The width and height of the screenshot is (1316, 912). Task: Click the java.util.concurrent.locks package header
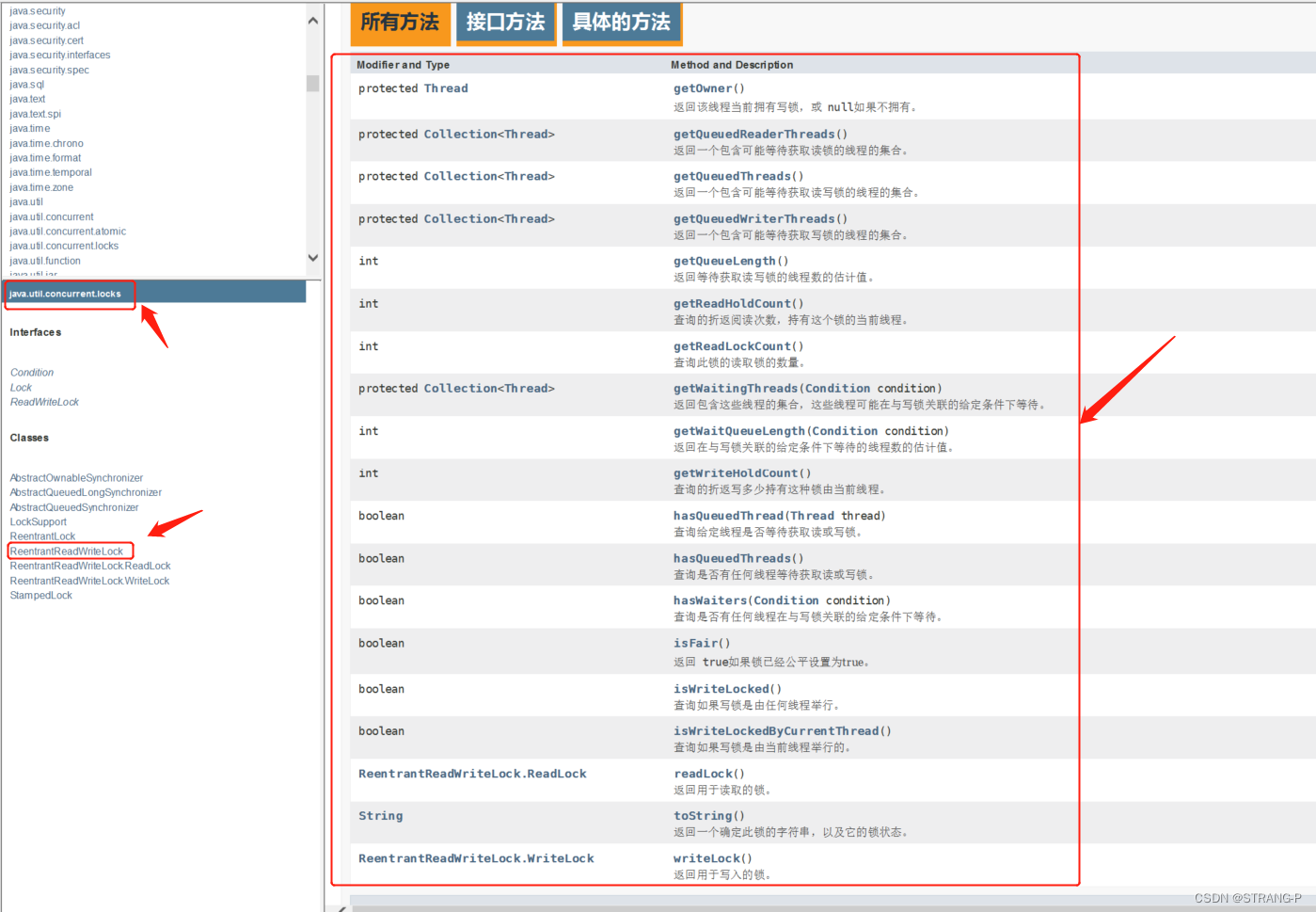click(65, 294)
